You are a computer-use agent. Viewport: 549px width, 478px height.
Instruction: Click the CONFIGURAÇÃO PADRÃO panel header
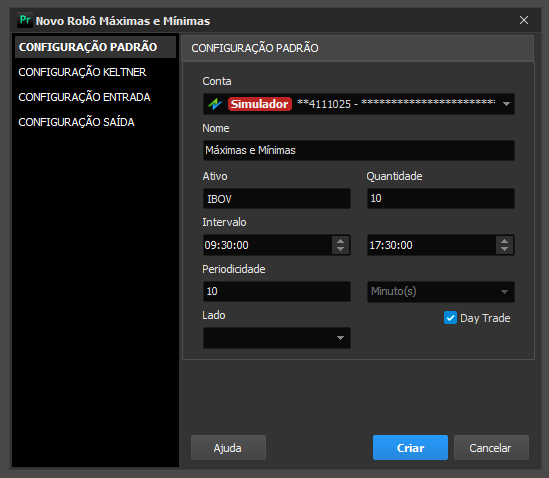357,48
